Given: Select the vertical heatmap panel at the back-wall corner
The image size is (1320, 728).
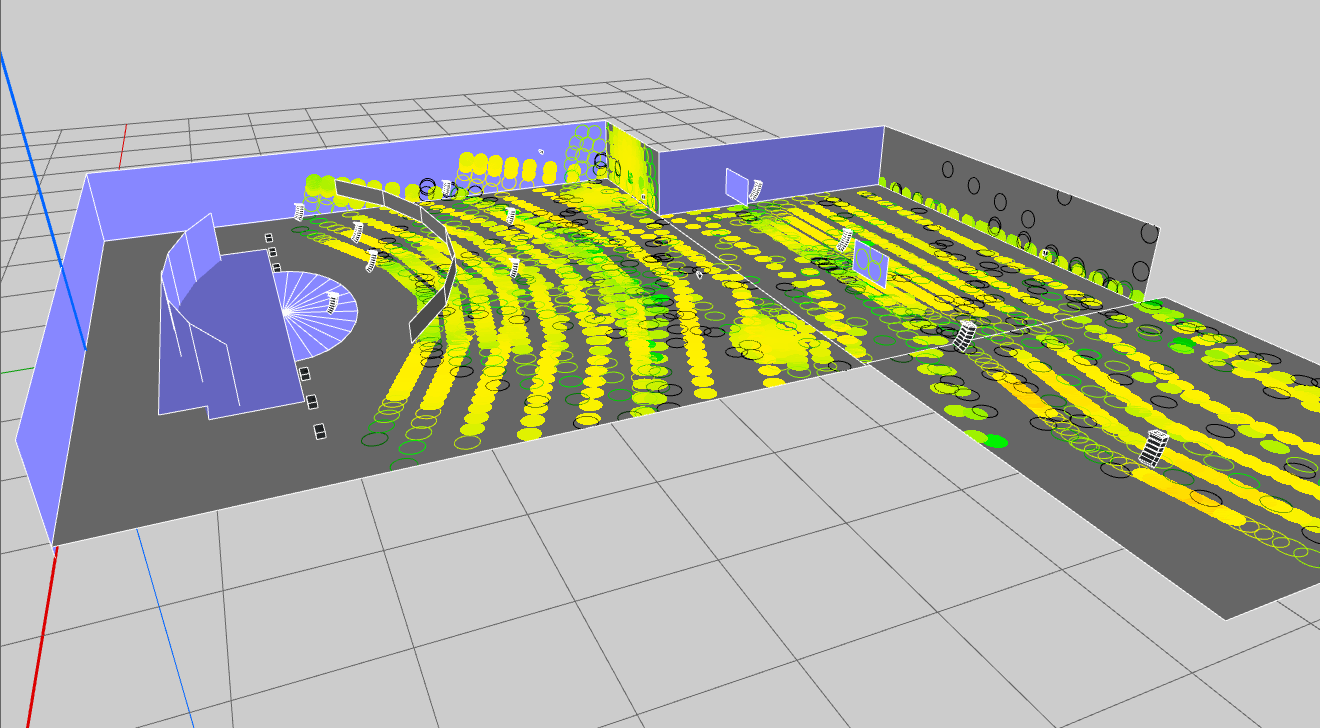Looking at the screenshot, I should 631,165.
